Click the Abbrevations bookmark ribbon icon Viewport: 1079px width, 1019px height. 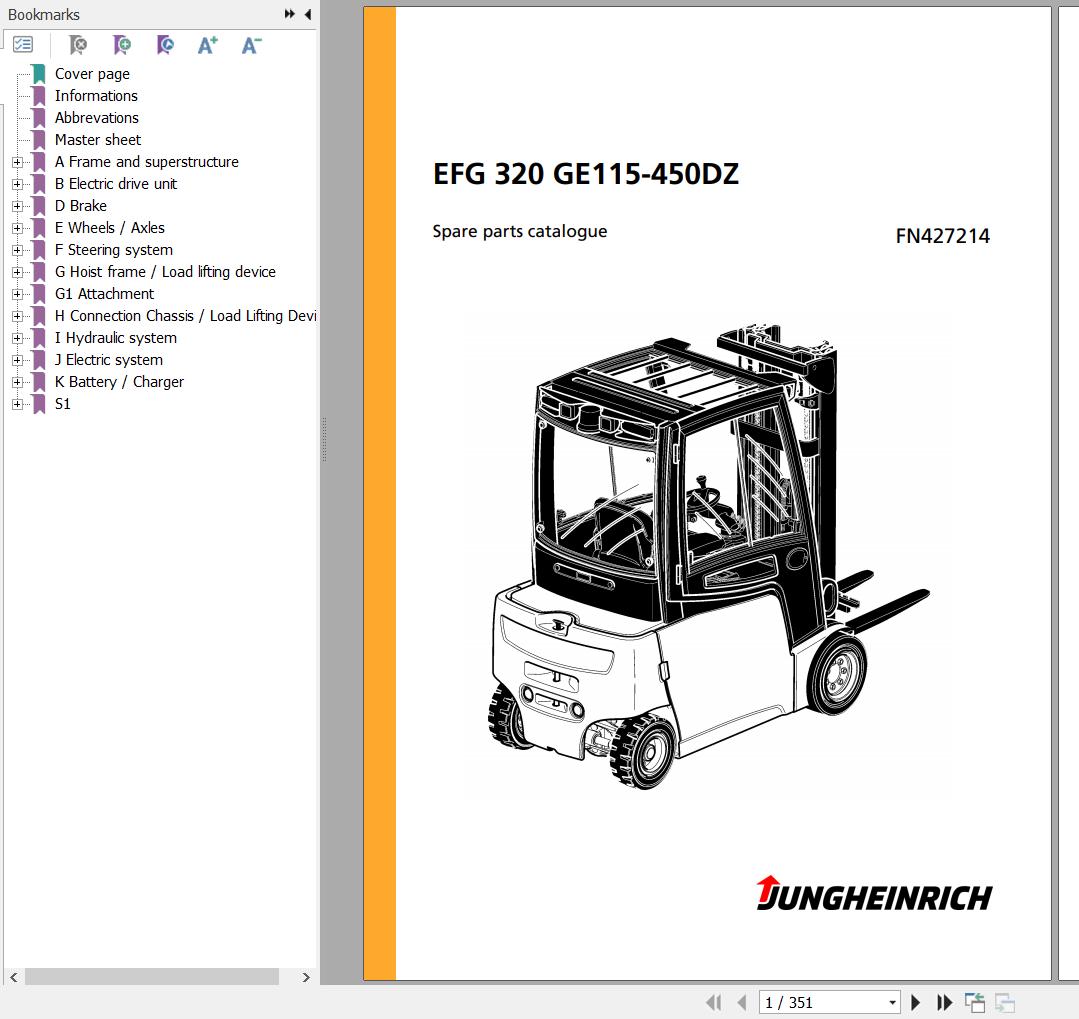[x=39, y=118]
